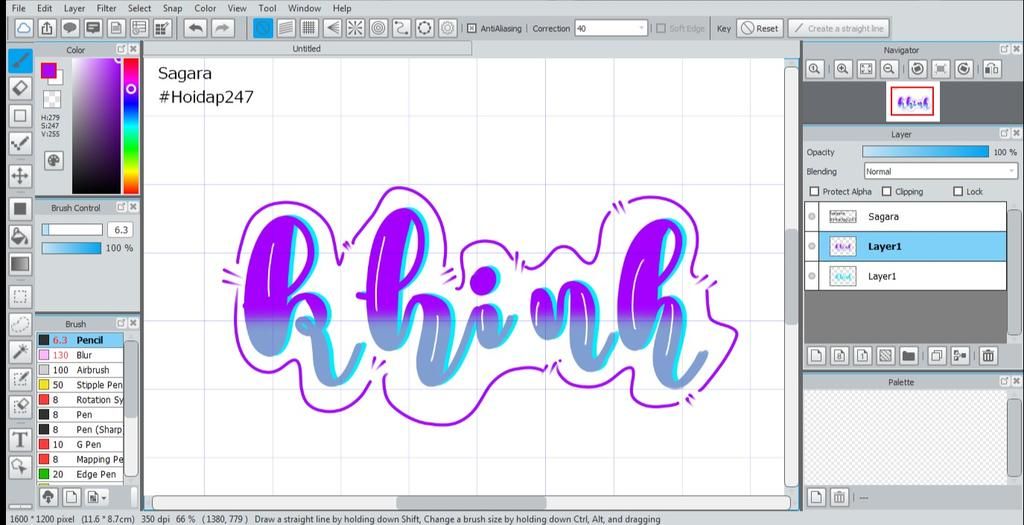Select the Text tool
1024x525 pixels.
(x=20, y=439)
